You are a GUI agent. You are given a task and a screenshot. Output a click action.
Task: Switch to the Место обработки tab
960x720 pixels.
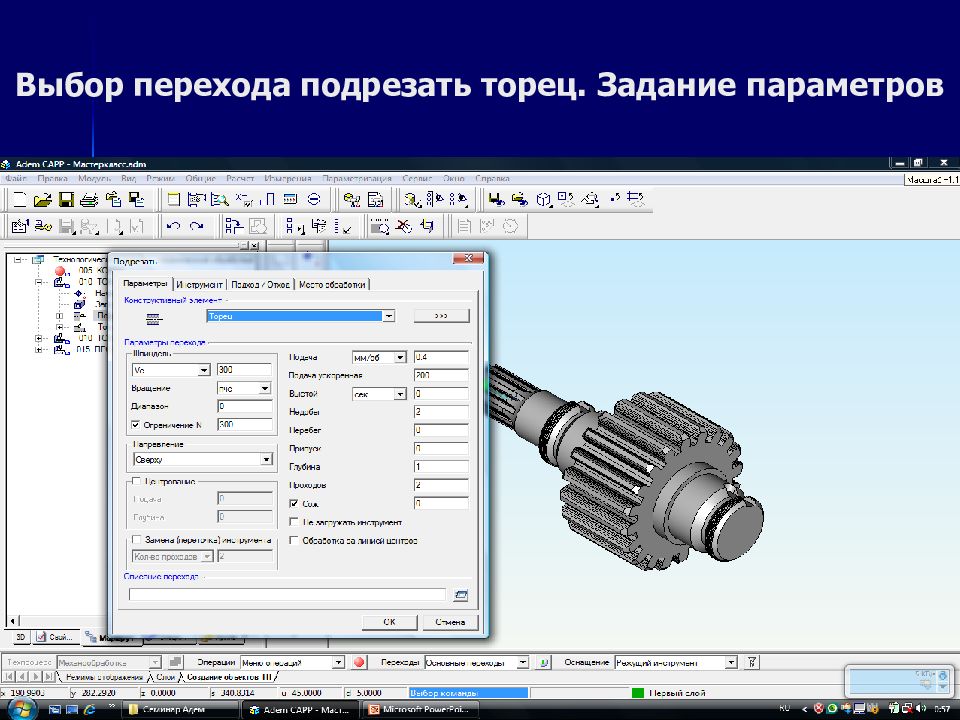pyautogui.click(x=332, y=285)
